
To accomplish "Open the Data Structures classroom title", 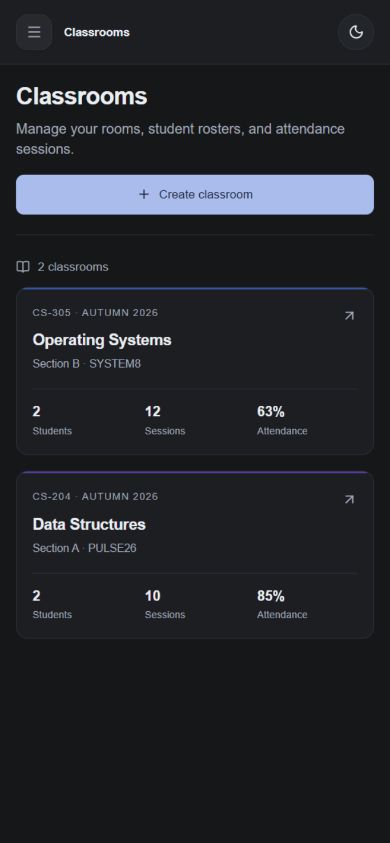I will (89, 524).
